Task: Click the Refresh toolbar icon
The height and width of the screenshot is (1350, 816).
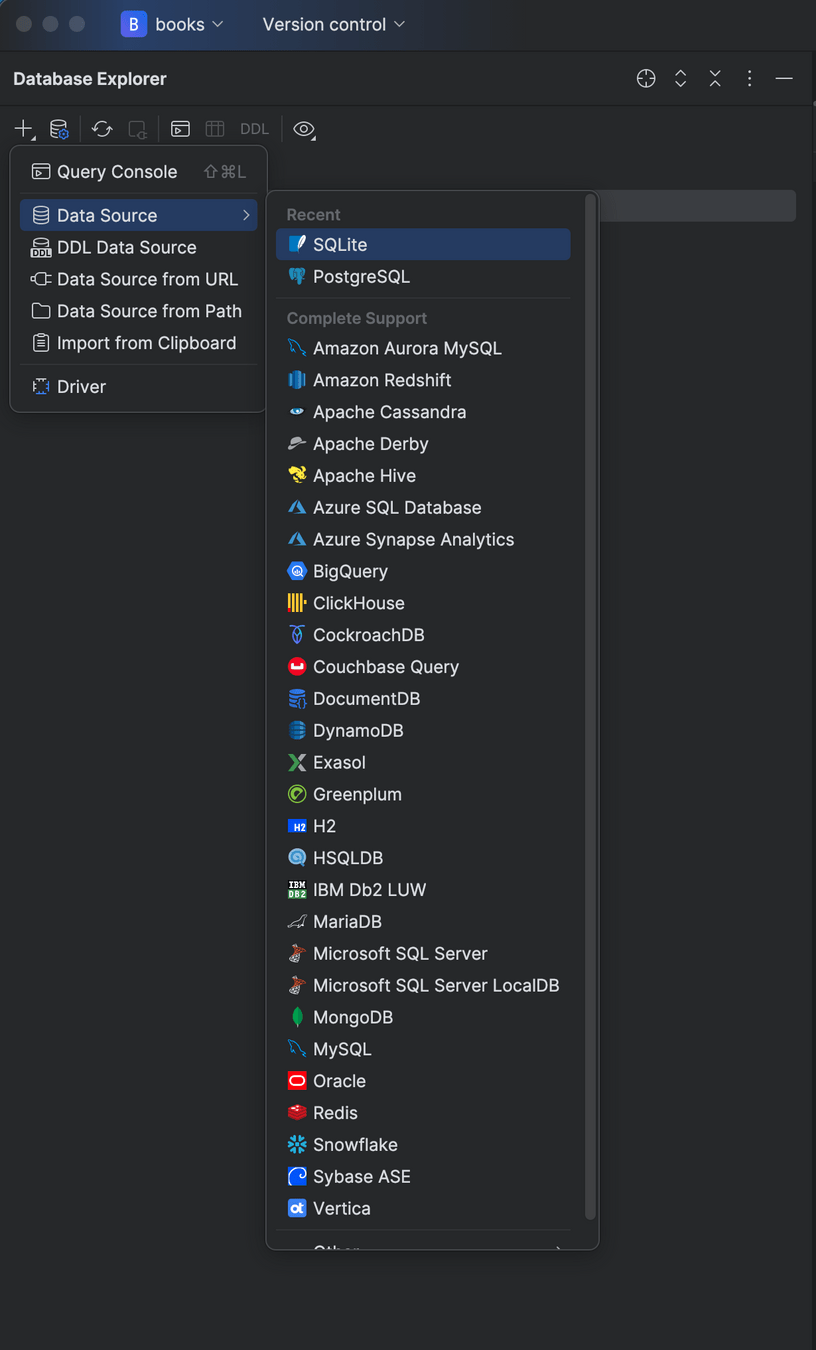Action: pos(102,129)
